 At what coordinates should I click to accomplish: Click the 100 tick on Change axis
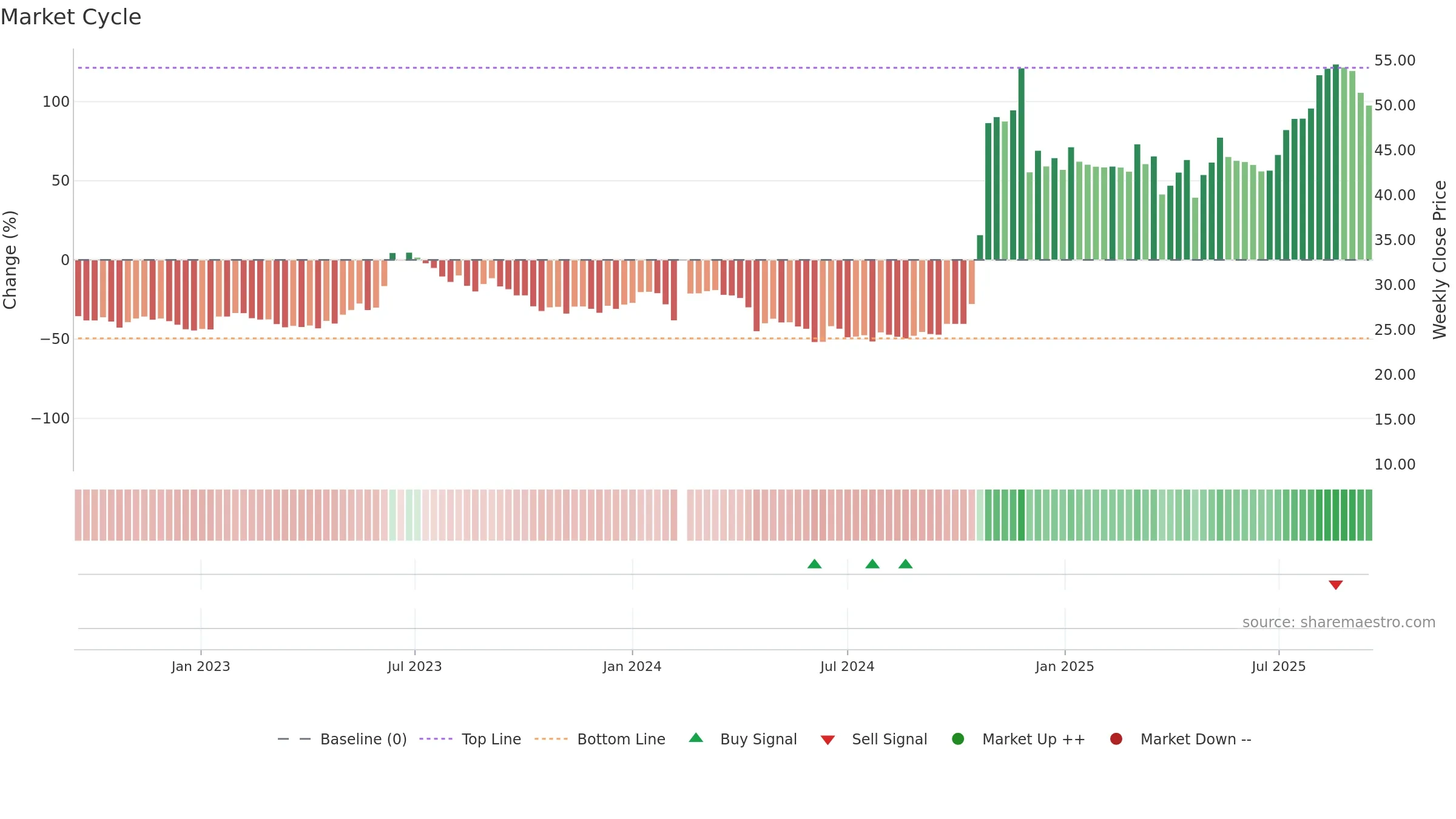pyautogui.click(x=56, y=102)
